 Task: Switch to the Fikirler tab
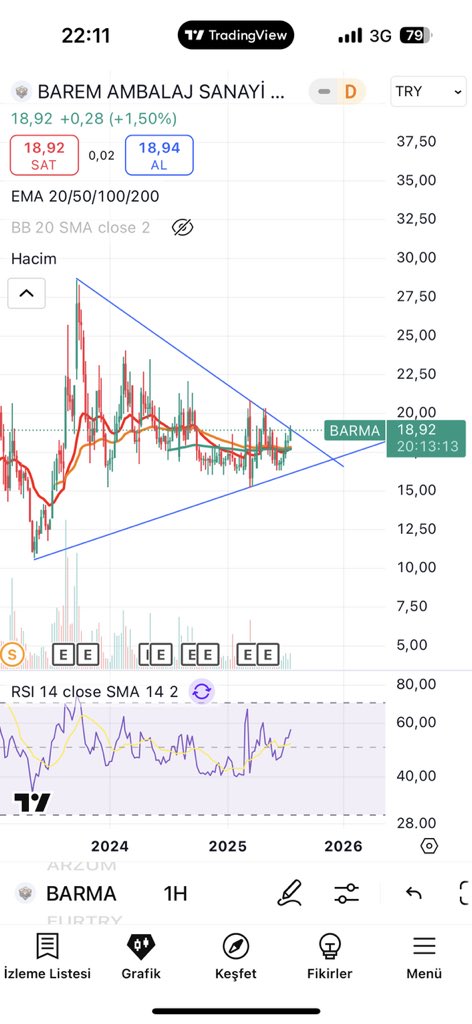(x=330, y=955)
